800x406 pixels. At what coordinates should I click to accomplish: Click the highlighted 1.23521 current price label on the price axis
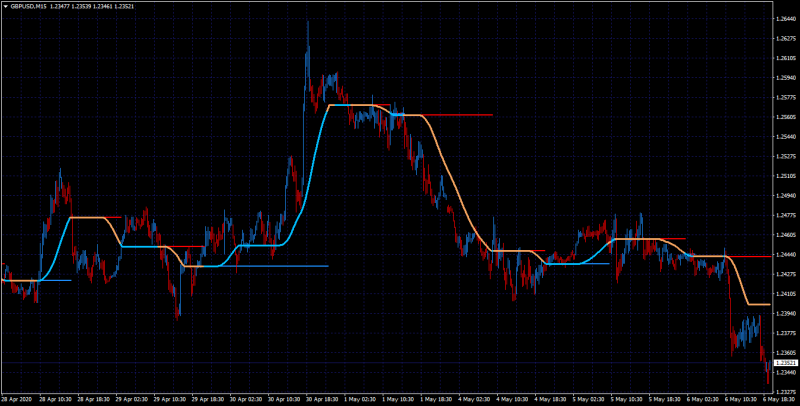pos(786,363)
